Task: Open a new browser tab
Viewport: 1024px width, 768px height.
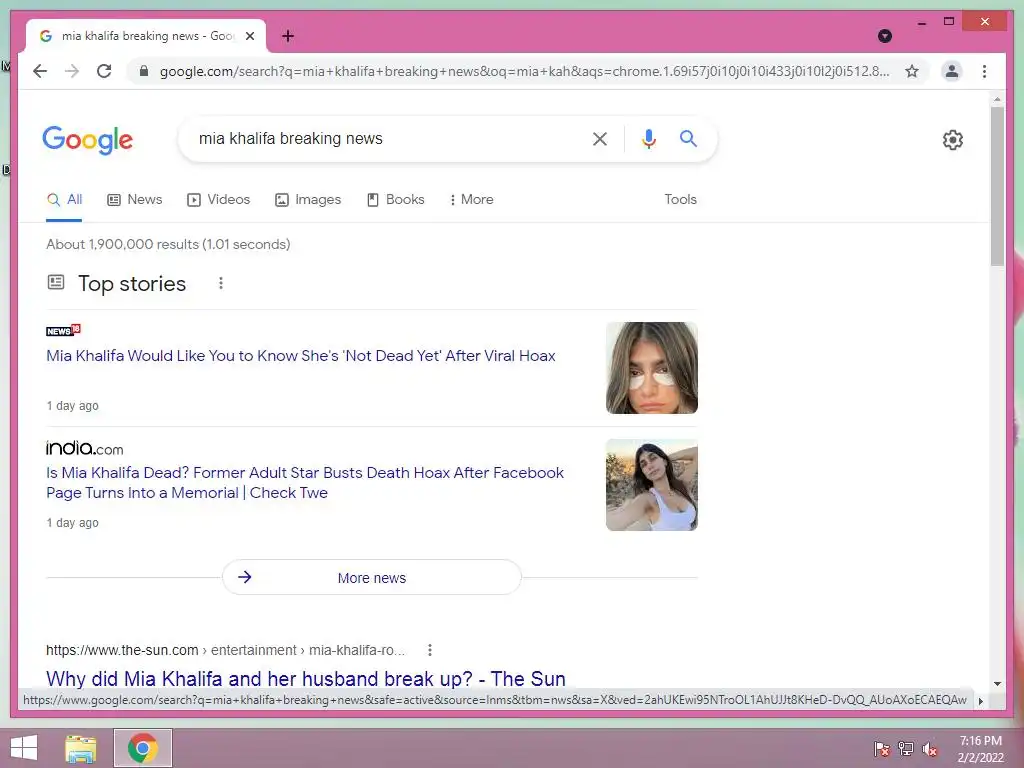Action: tap(288, 36)
